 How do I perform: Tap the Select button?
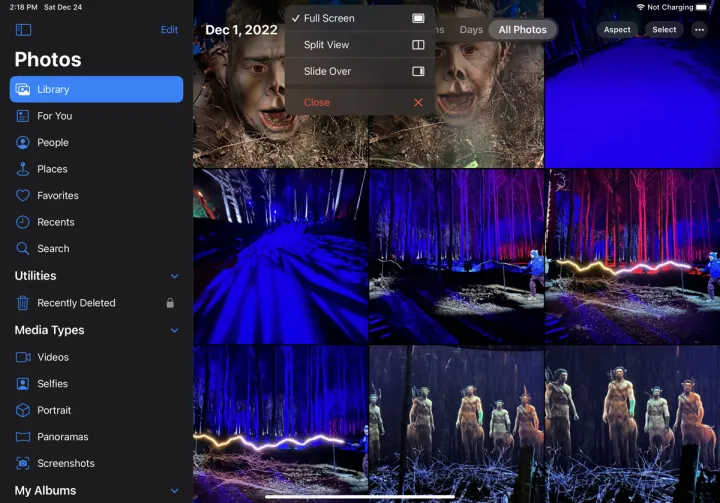(664, 30)
